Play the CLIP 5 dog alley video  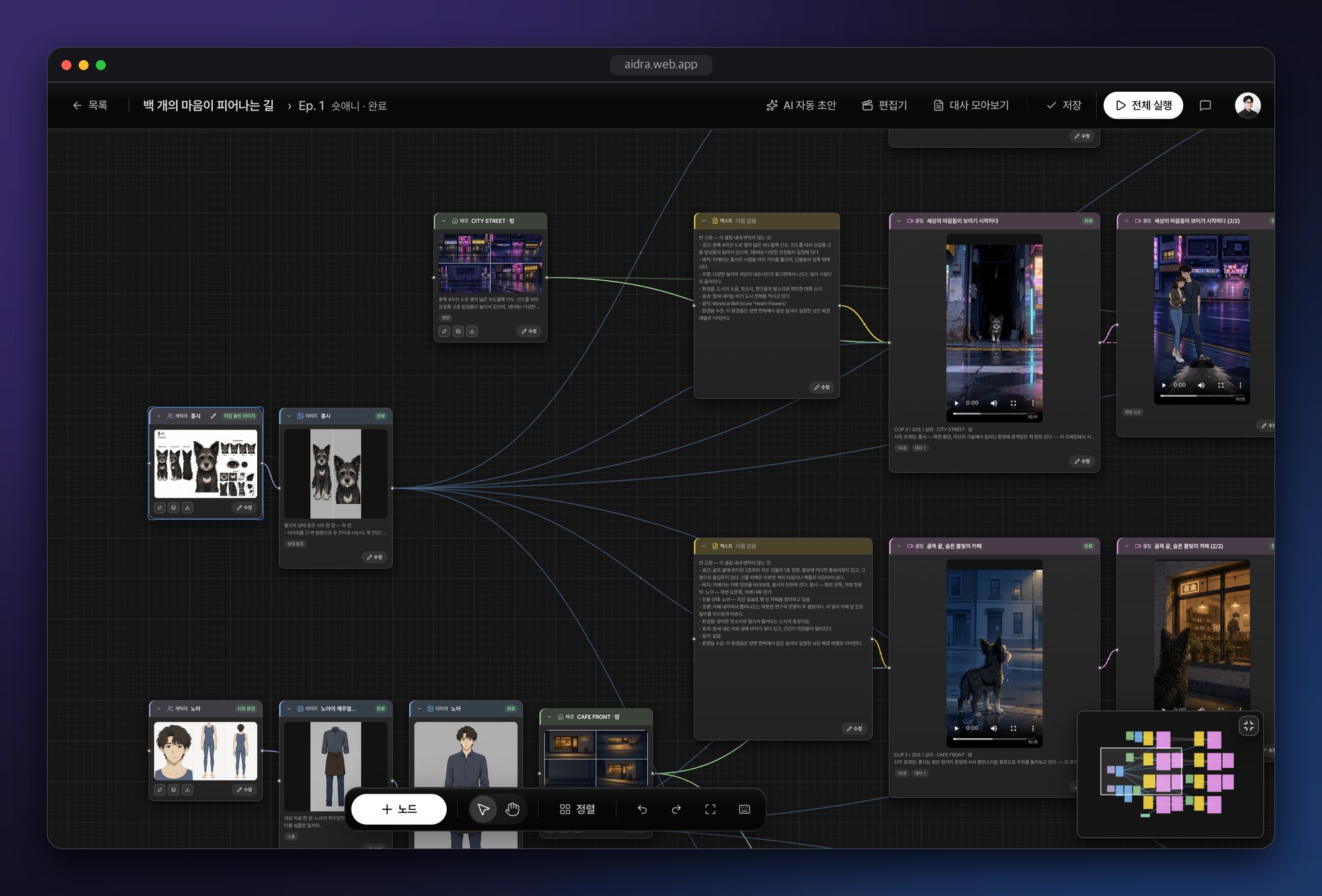click(956, 728)
